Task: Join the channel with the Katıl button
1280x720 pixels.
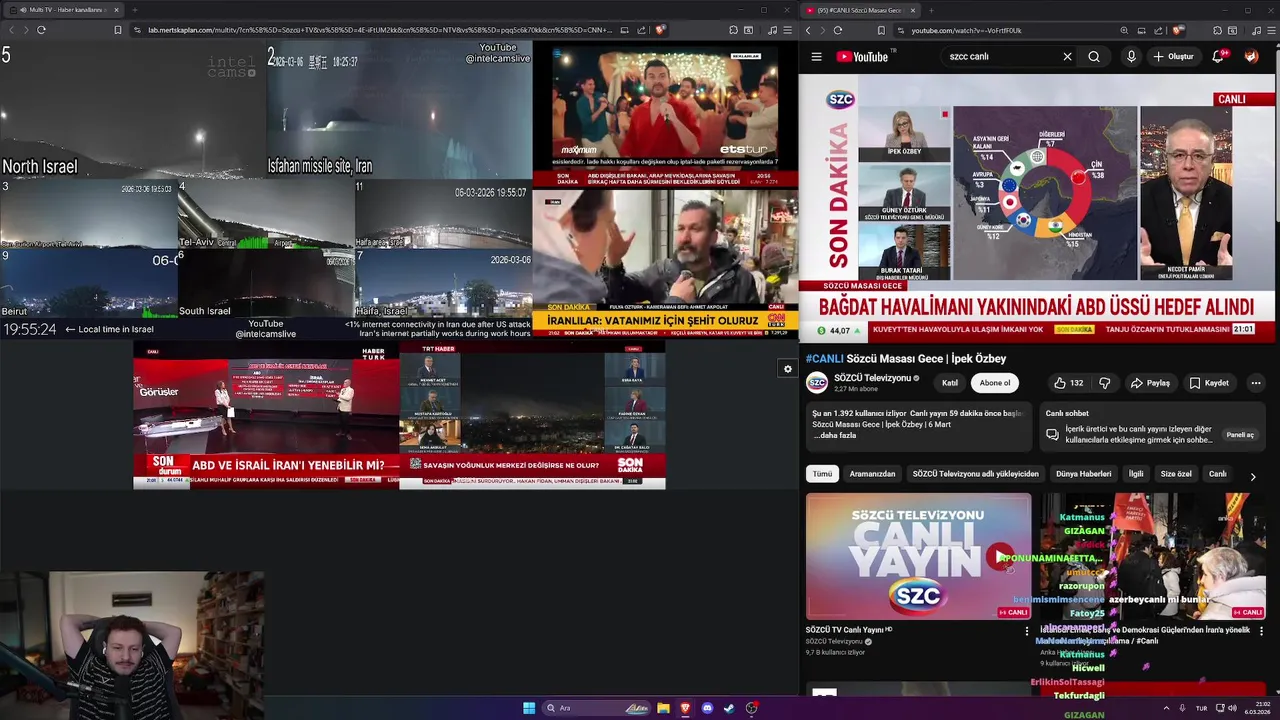Action: tap(949, 383)
